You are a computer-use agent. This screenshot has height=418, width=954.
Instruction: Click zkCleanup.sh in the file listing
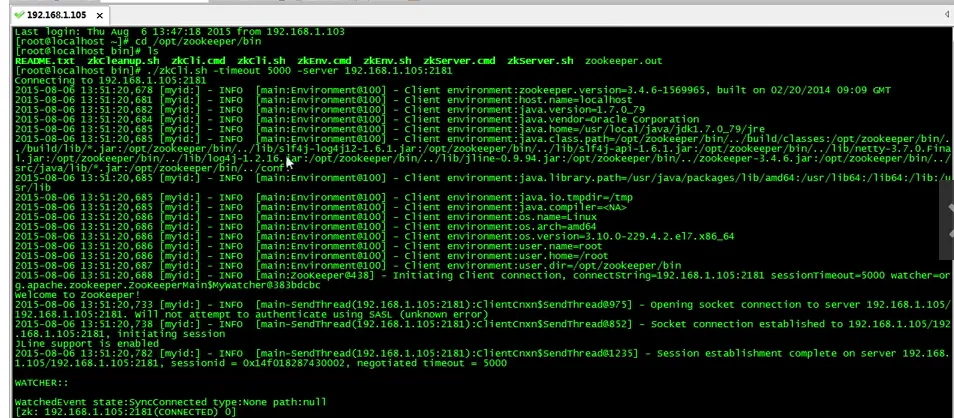pos(124,61)
